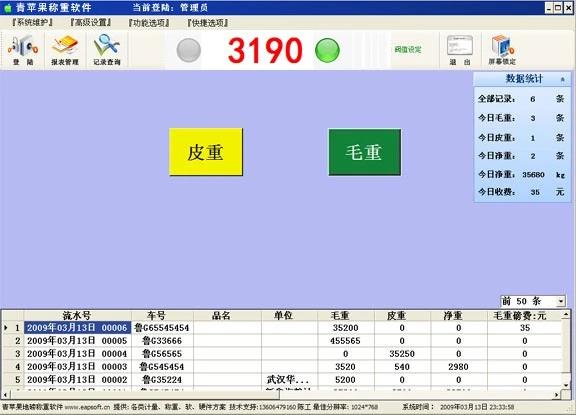Open the 『快捷选项』 menu
The height and width of the screenshot is (415, 576).
(208, 23)
